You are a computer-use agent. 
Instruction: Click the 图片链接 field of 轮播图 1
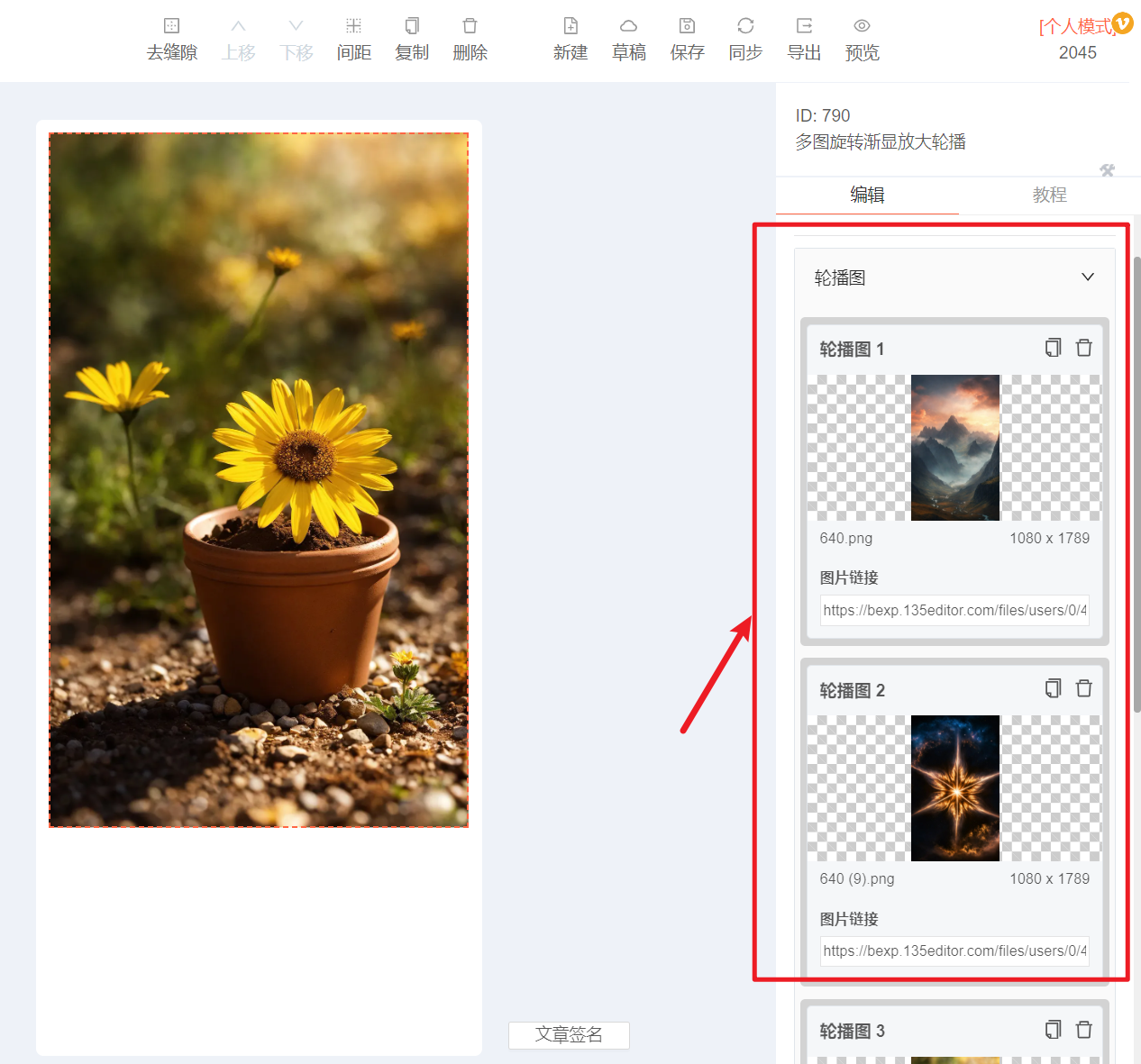[x=954, y=610]
